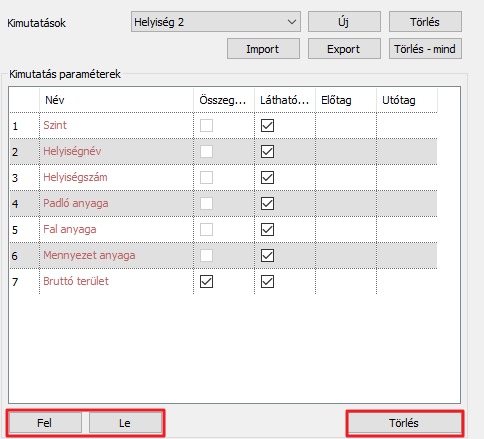Uncheck the Összeg checkbox for Bruttó terület
This screenshot has width=484, height=439.
click(x=206, y=282)
